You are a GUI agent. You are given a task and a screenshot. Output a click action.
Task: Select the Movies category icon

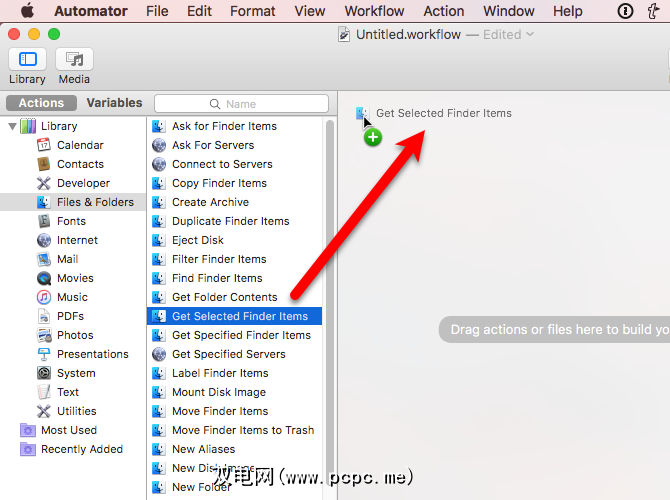(44, 278)
